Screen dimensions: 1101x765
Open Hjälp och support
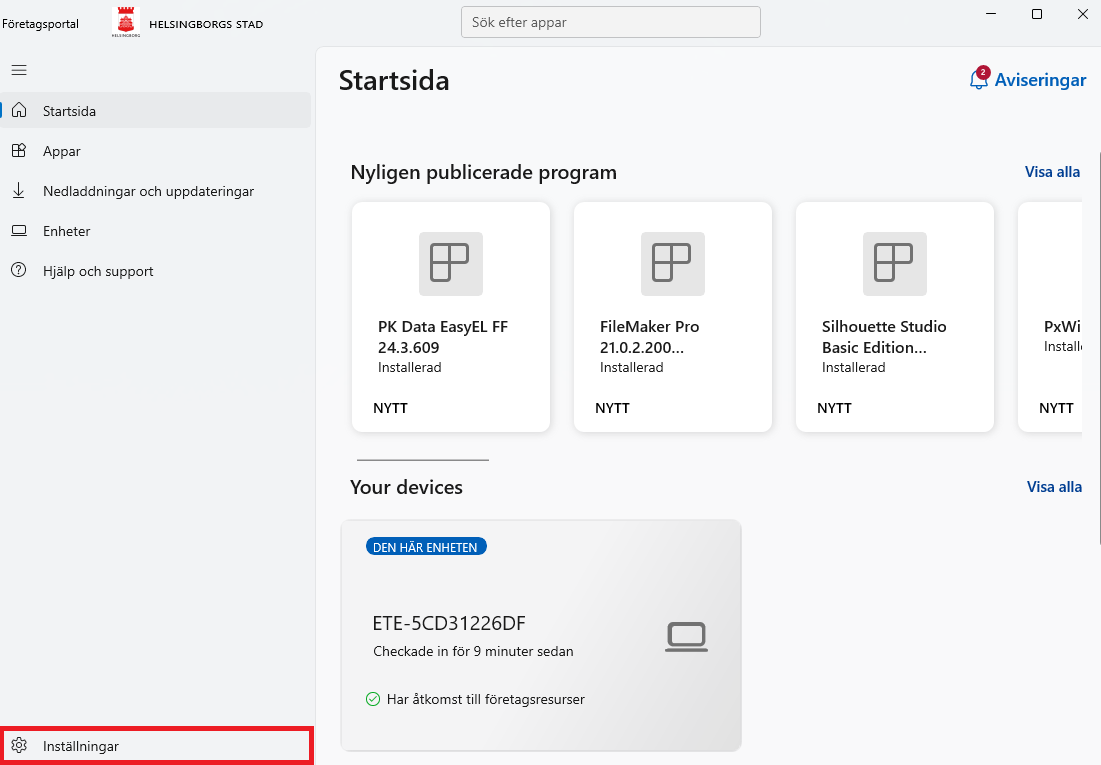156,270
